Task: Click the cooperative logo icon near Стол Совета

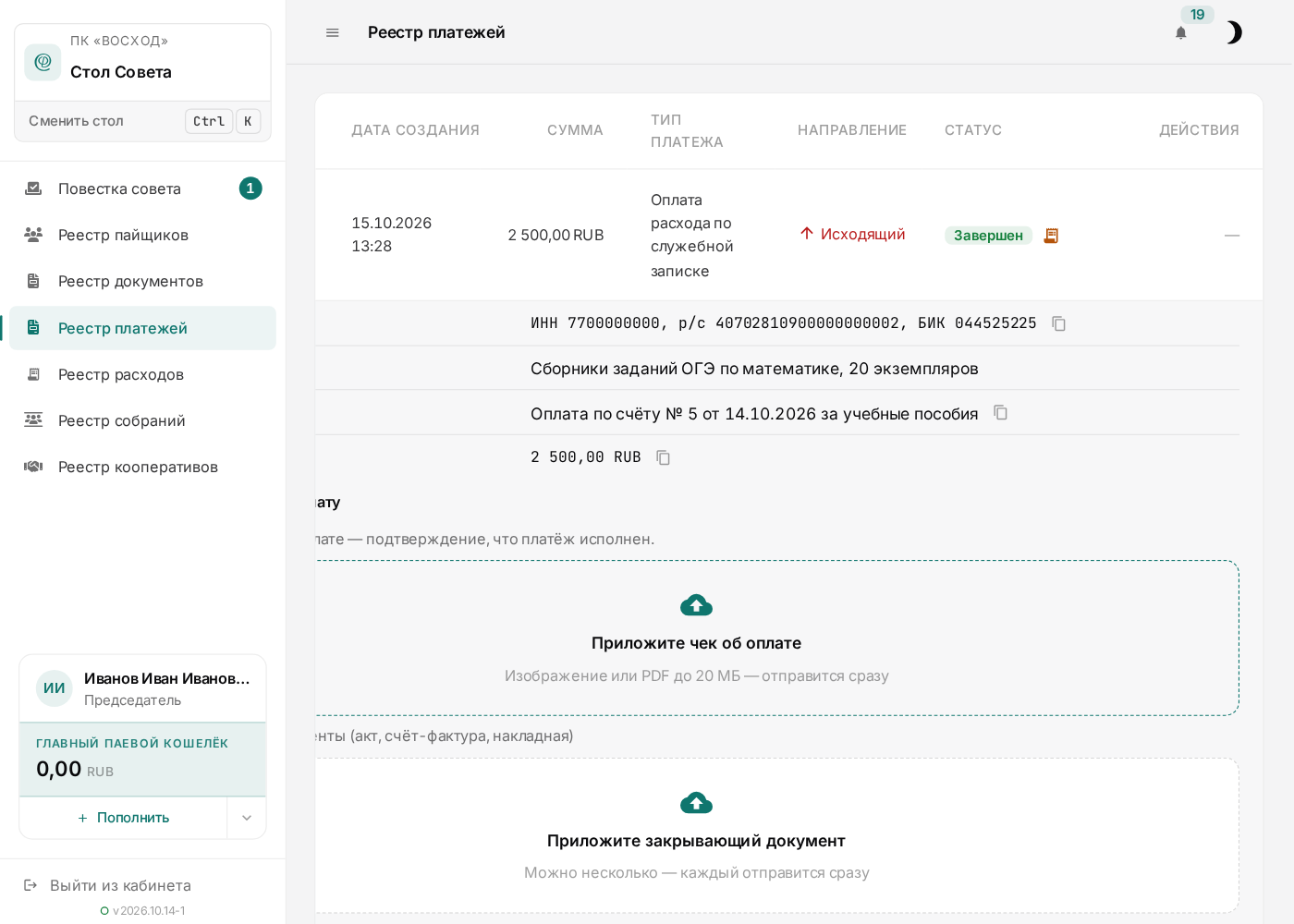Action: tap(43, 62)
